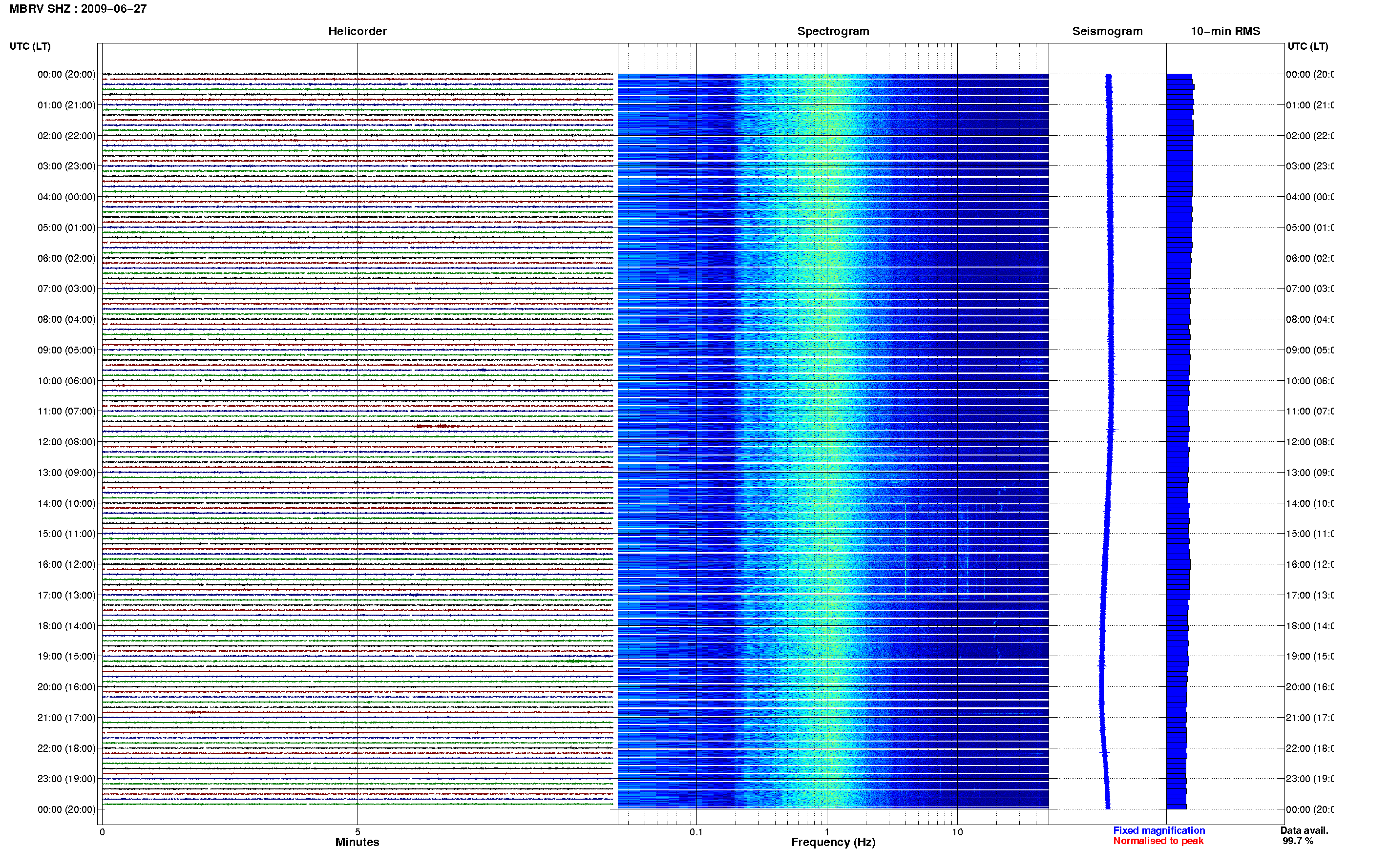1389x868 pixels.
Task: Select the left '22:00 (18:00)' time label
Action: click(x=66, y=748)
